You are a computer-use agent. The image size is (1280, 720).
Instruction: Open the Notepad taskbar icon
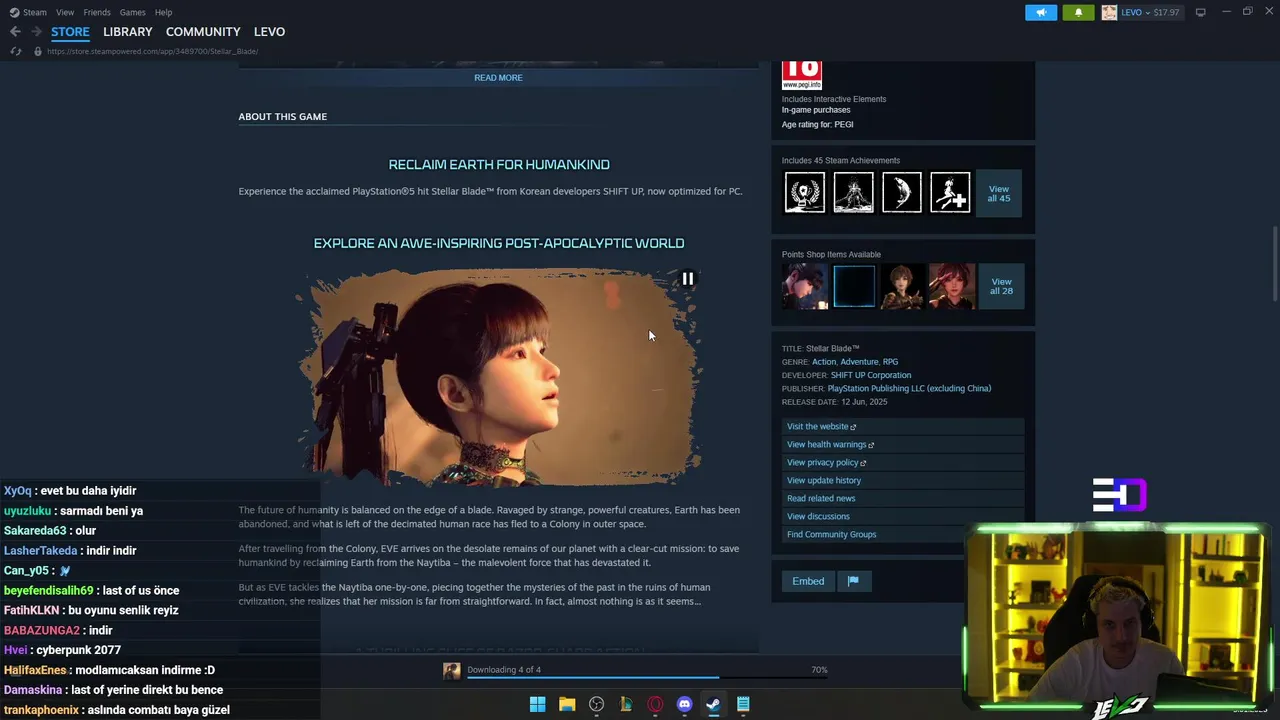(743, 704)
